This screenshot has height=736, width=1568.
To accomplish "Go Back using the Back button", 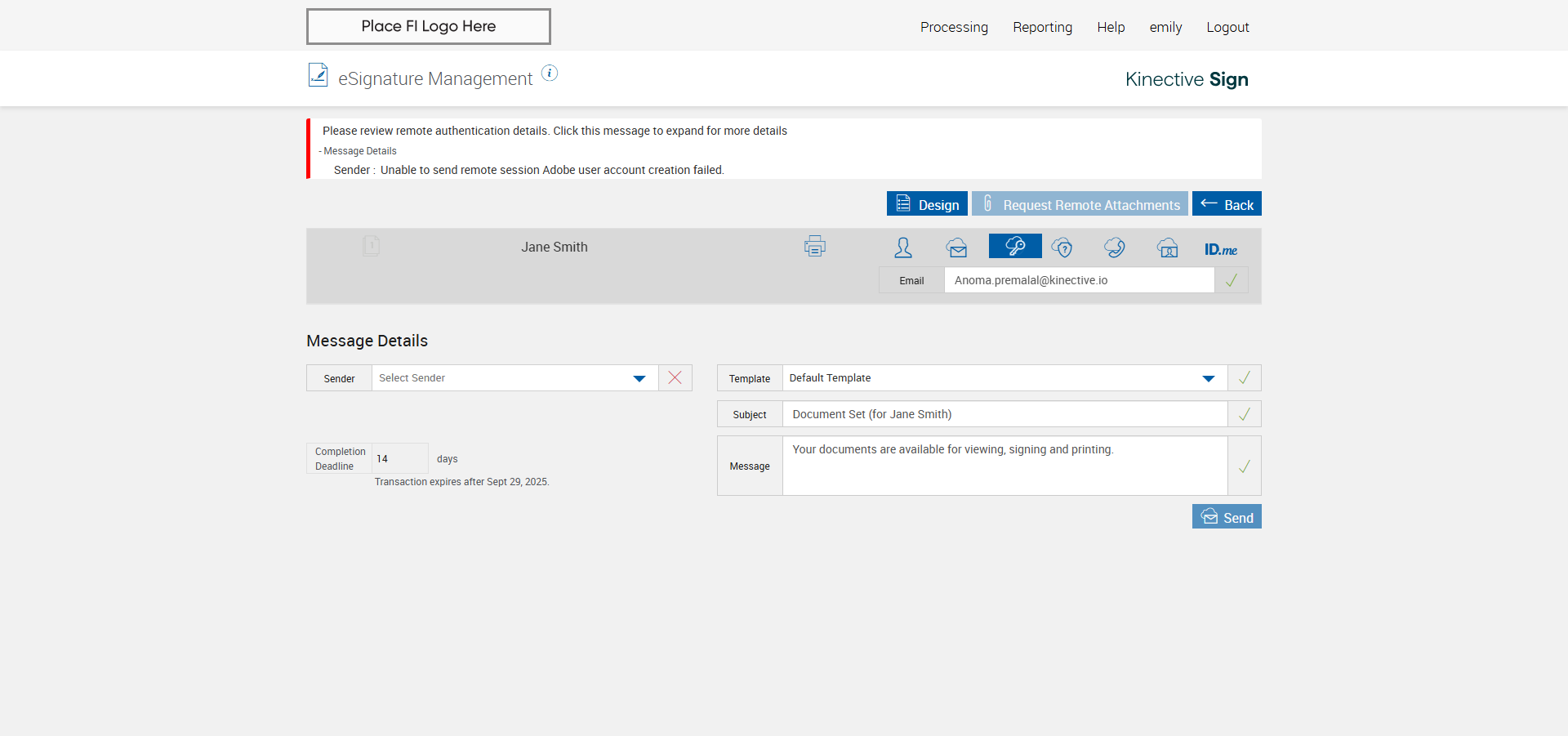I will [1227, 203].
